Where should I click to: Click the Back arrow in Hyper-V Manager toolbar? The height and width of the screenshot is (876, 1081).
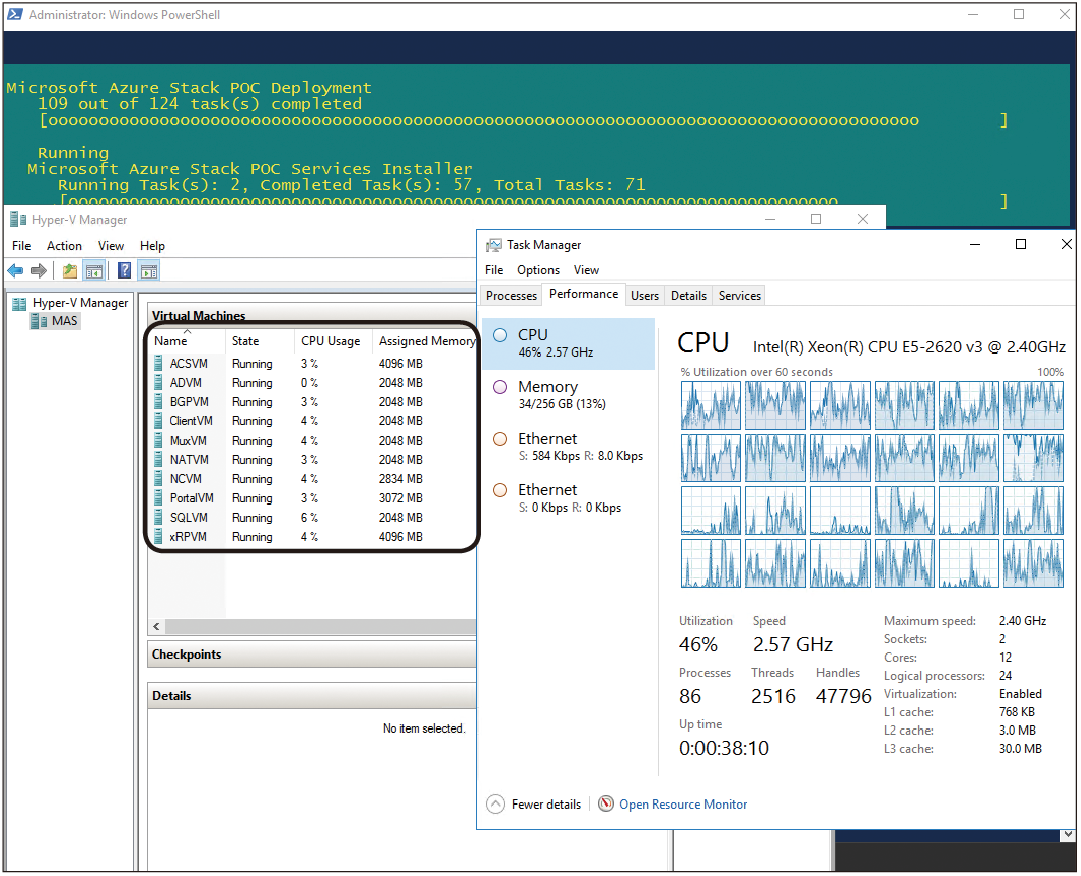click(x=15, y=271)
